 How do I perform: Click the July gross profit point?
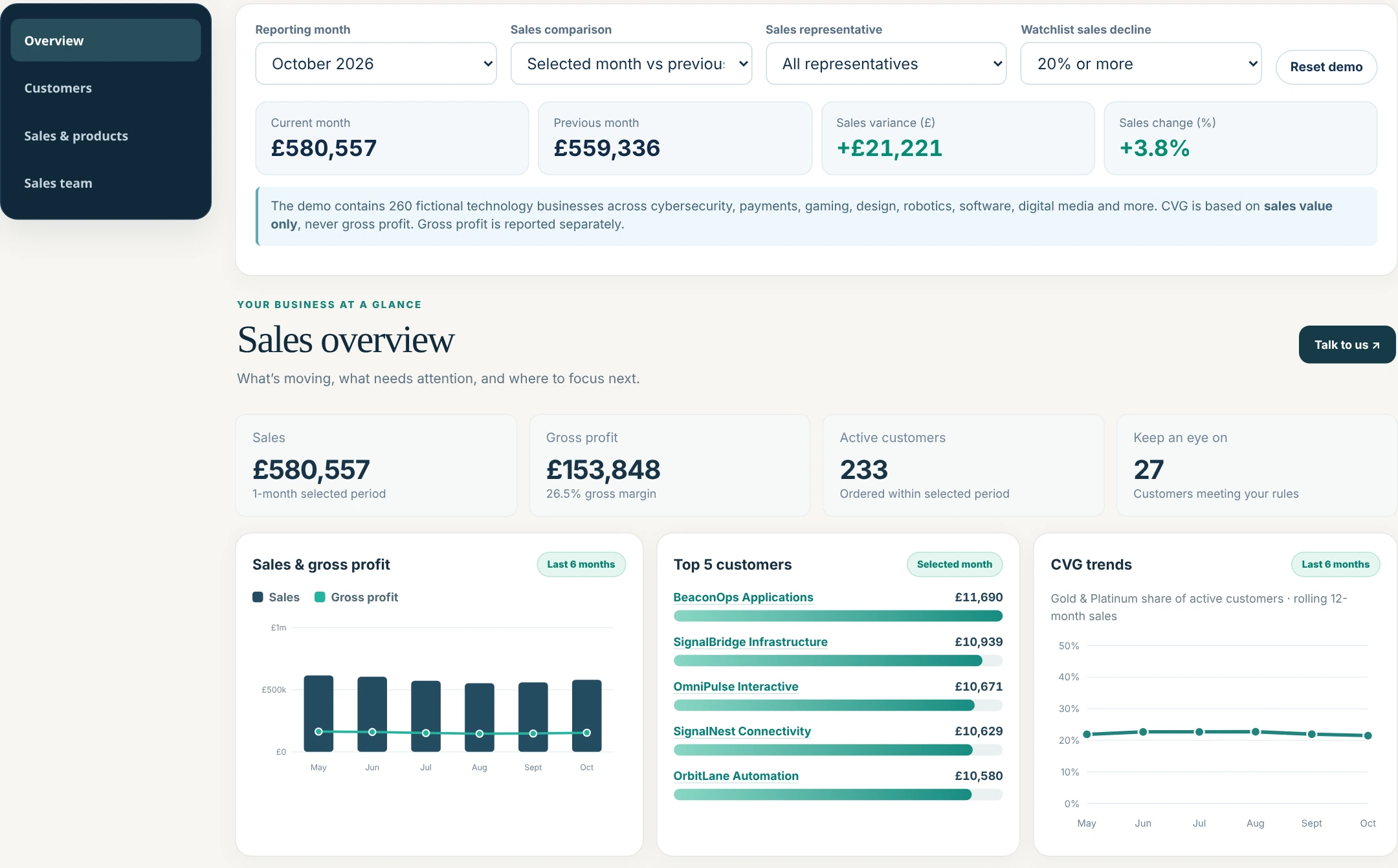click(x=426, y=733)
